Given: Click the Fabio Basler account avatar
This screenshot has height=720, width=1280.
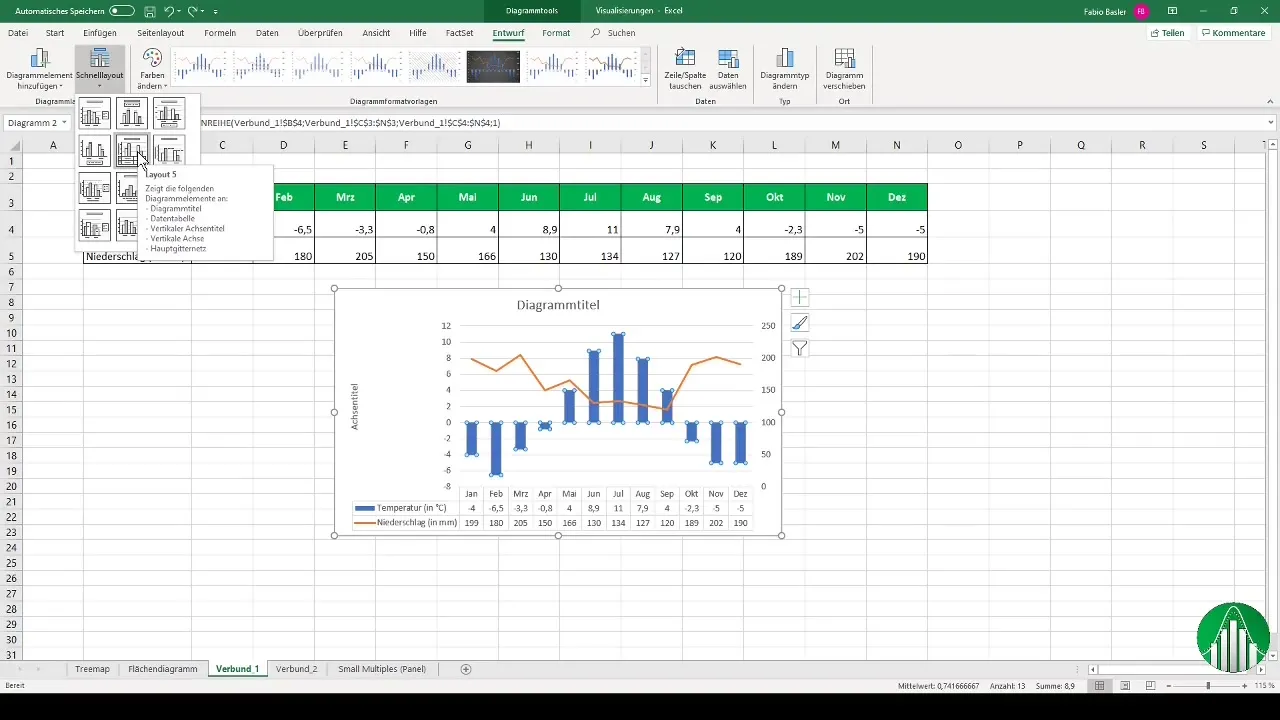Looking at the screenshot, I should click(x=1140, y=11).
